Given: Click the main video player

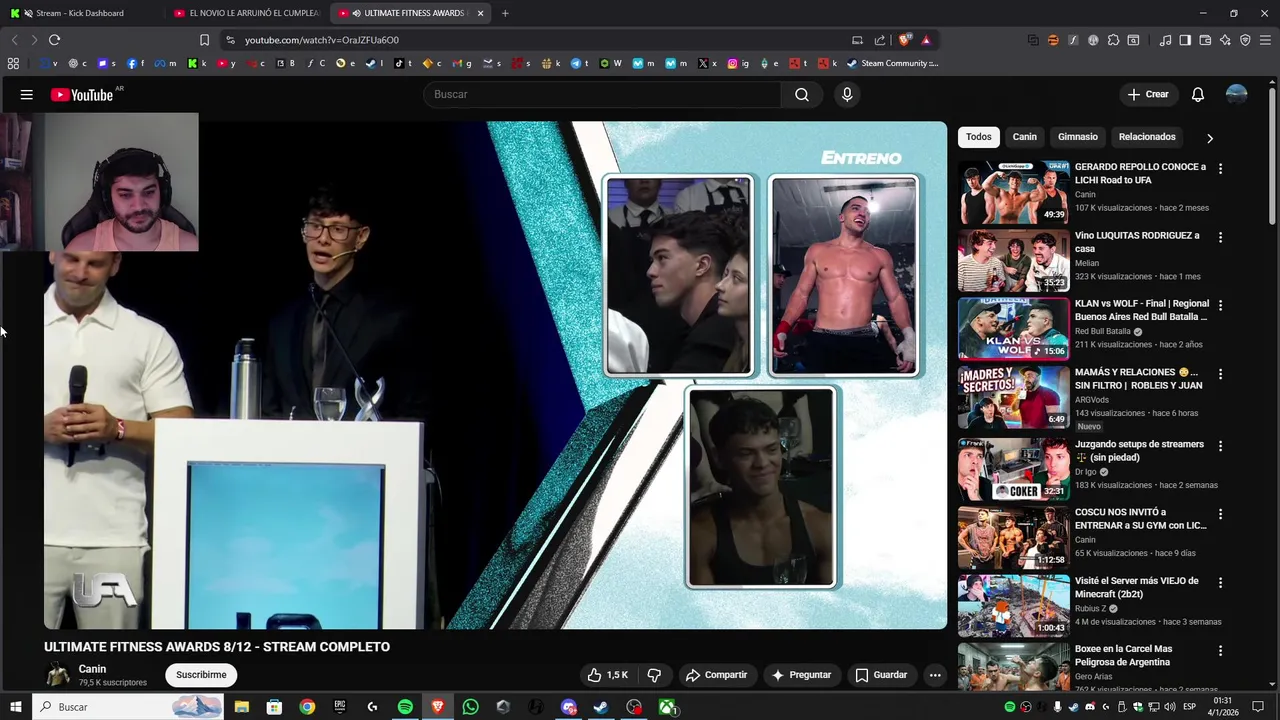Looking at the screenshot, I should point(495,375).
